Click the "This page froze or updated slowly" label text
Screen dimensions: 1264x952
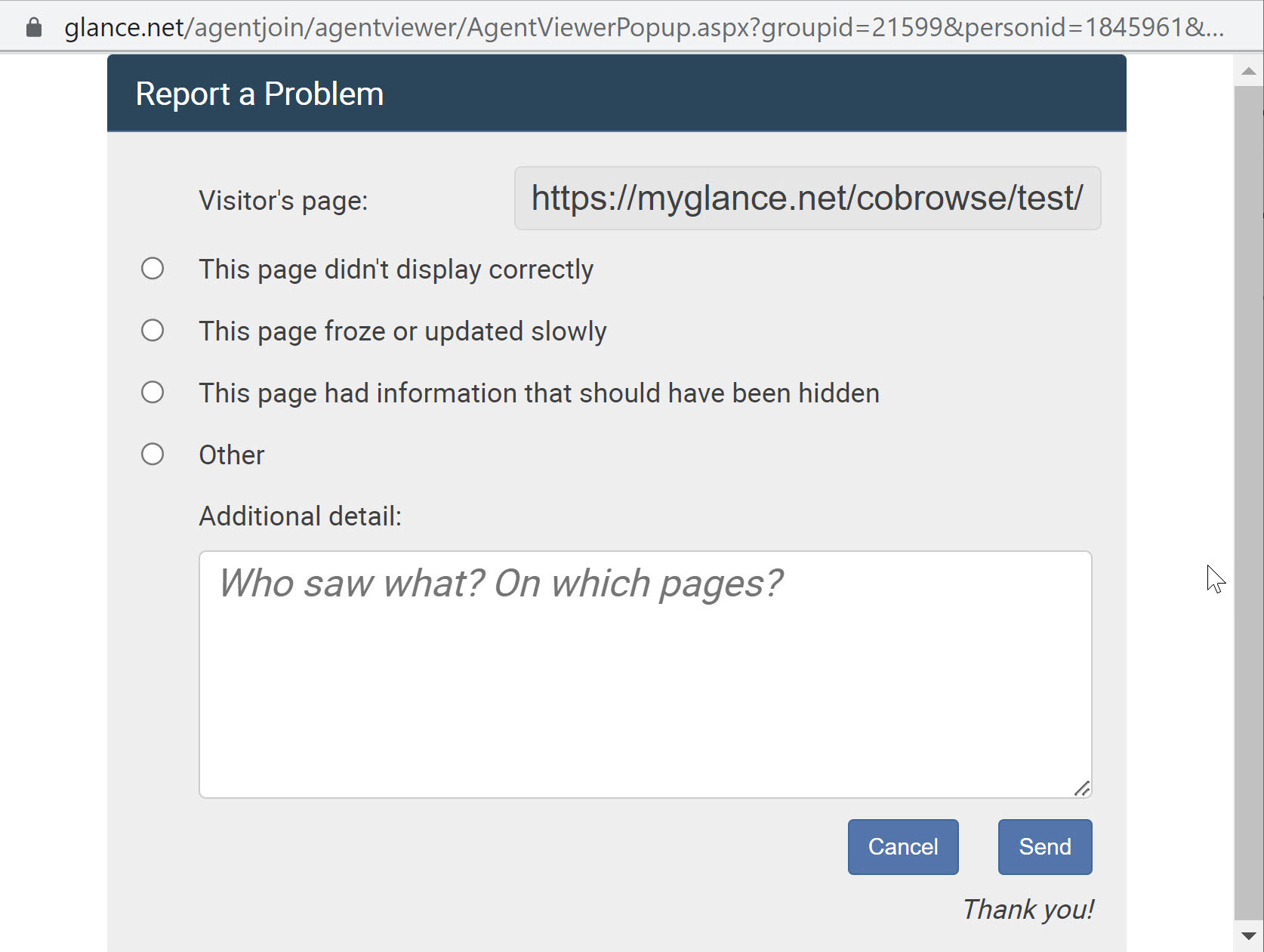pyautogui.click(x=402, y=331)
